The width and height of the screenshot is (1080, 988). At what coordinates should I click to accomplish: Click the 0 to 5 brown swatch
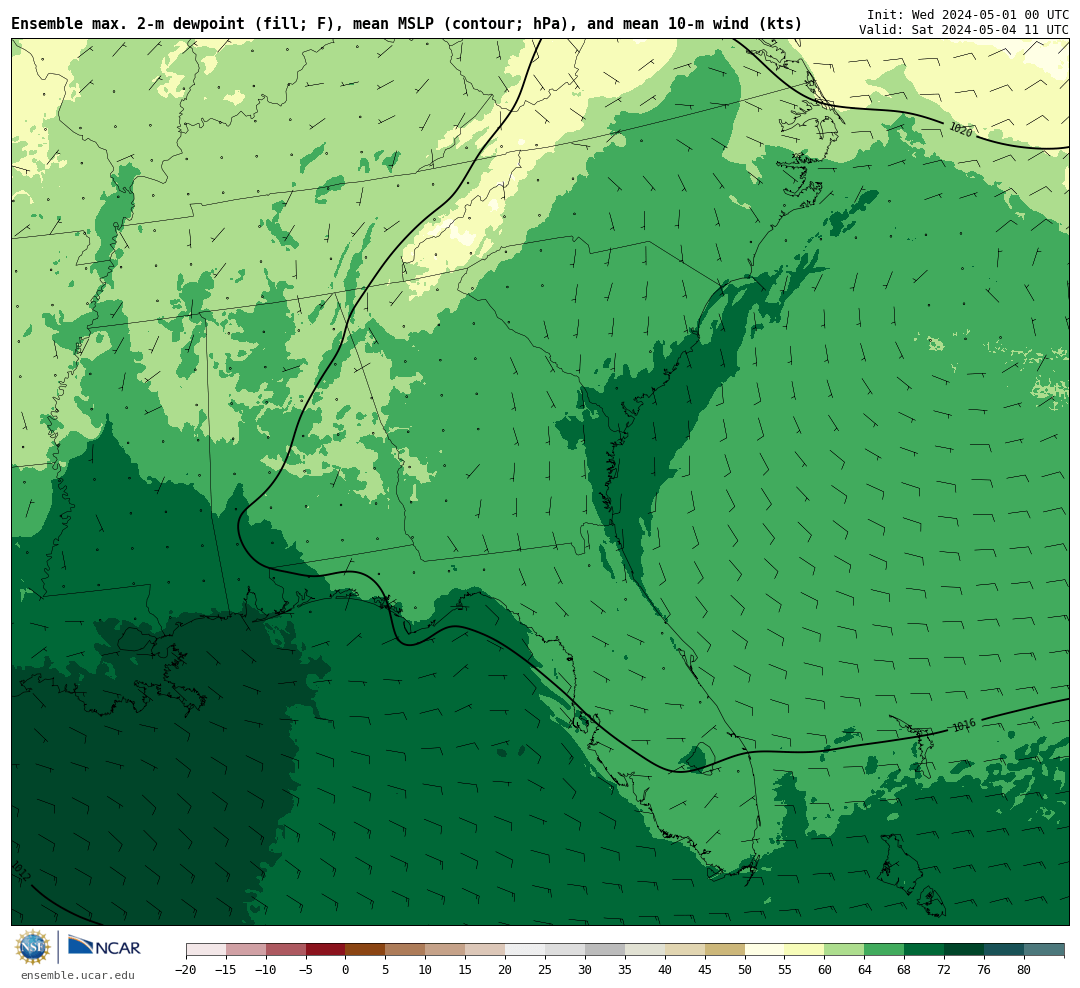click(366, 950)
